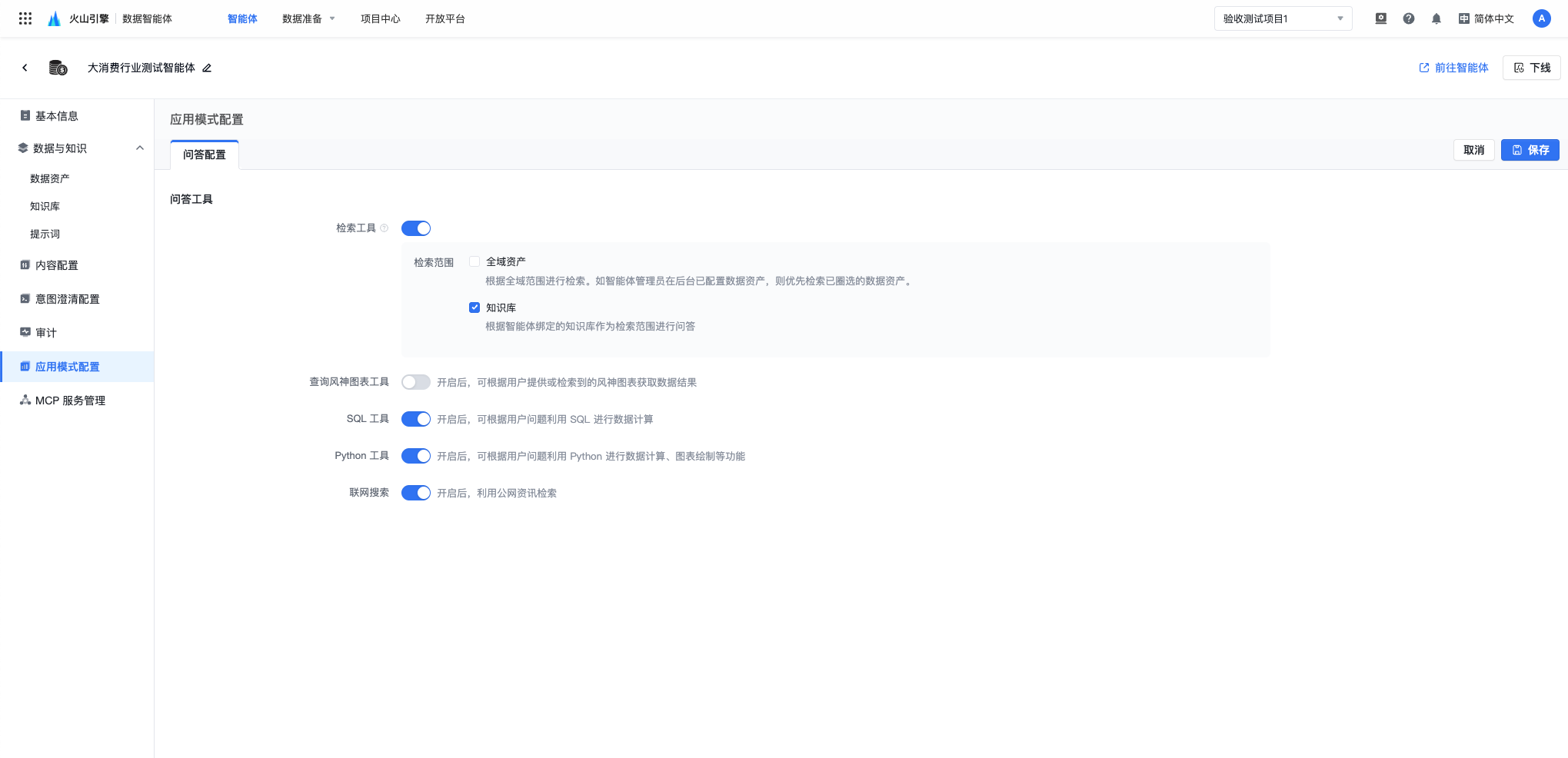Enable the 查询风神图表工具 switch
Viewport: 1568px width, 758px height.
click(x=416, y=382)
